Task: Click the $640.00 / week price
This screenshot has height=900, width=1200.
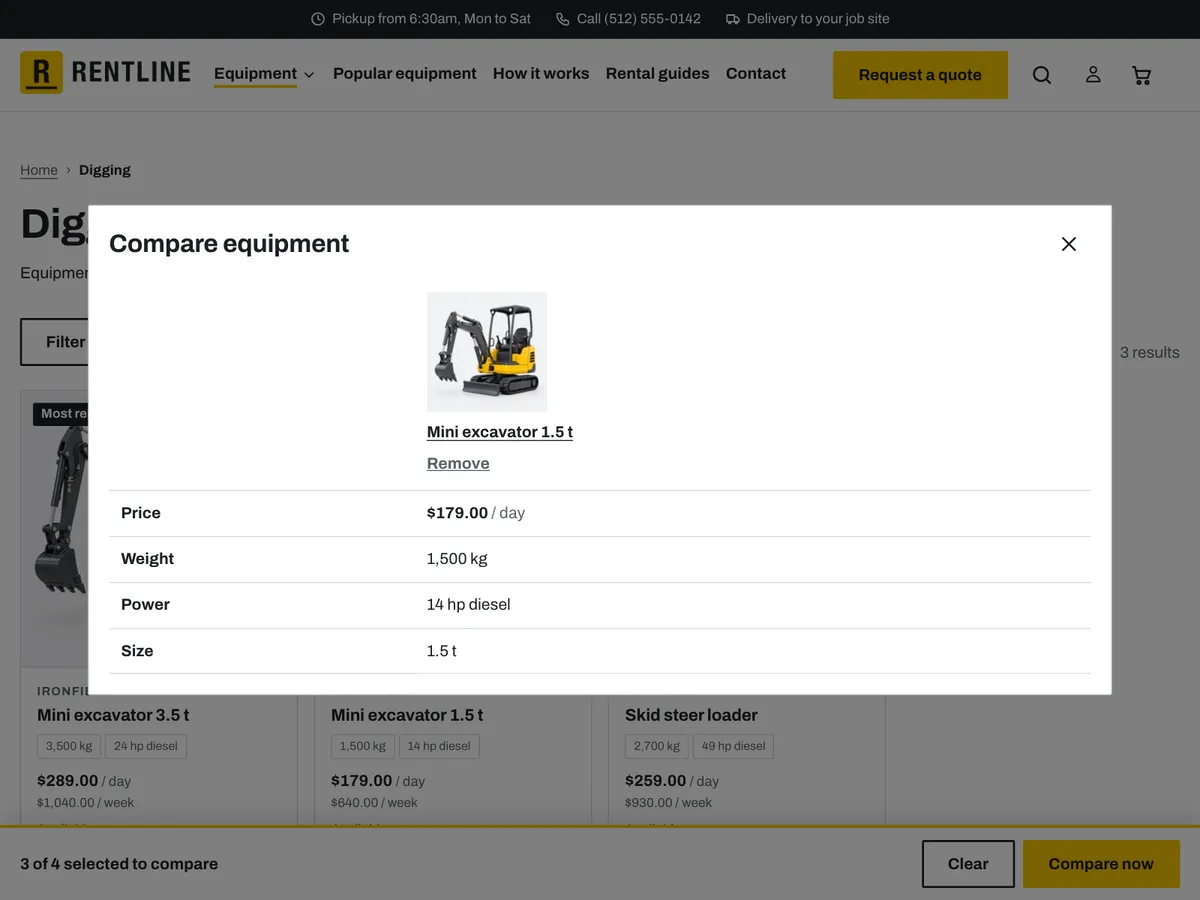Action: tap(374, 803)
